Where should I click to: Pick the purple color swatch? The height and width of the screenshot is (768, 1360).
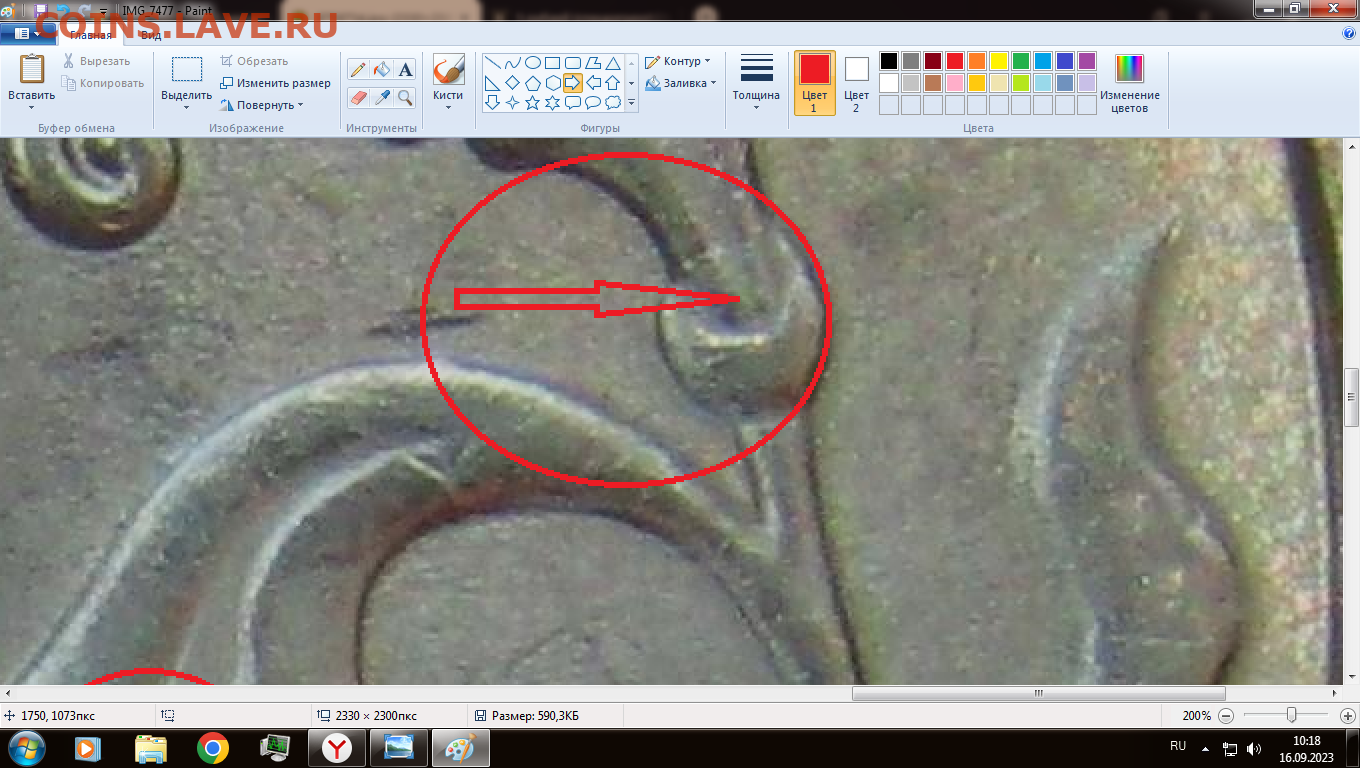point(1087,61)
